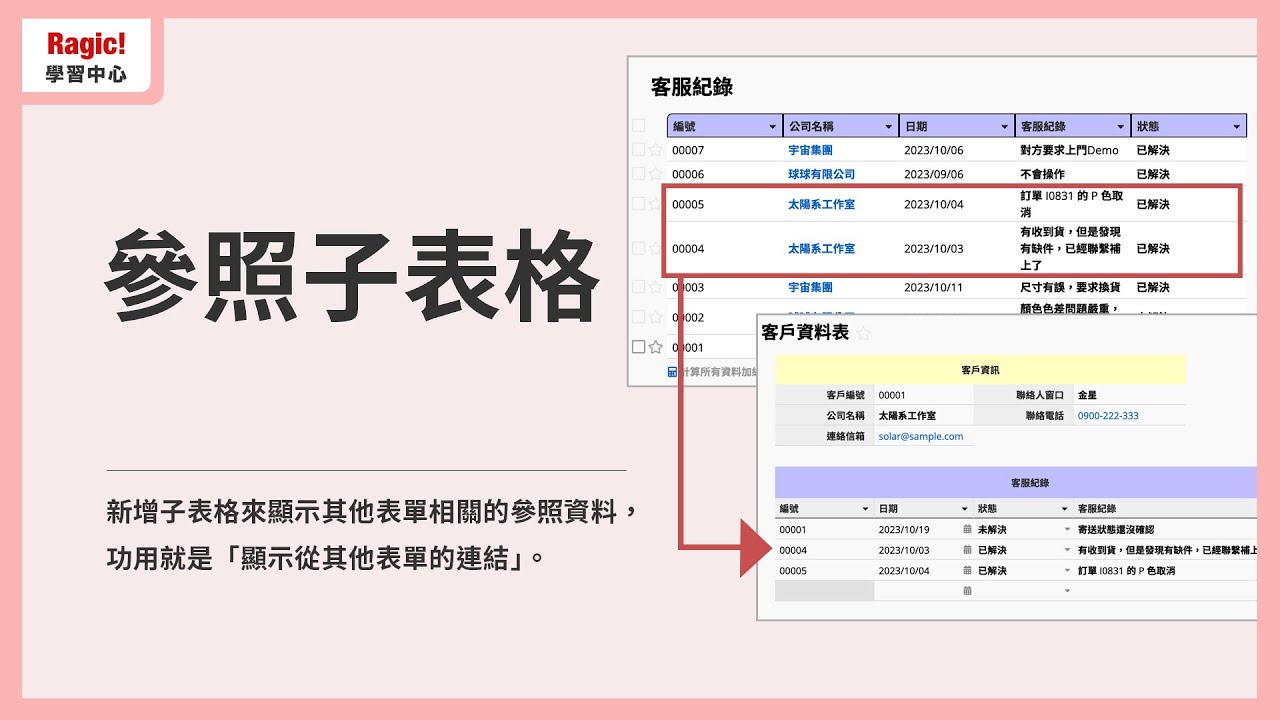Screen dimensions: 1280x720
Task: Click the Ragic! 學習中心 logo
Action: point(86,57)
